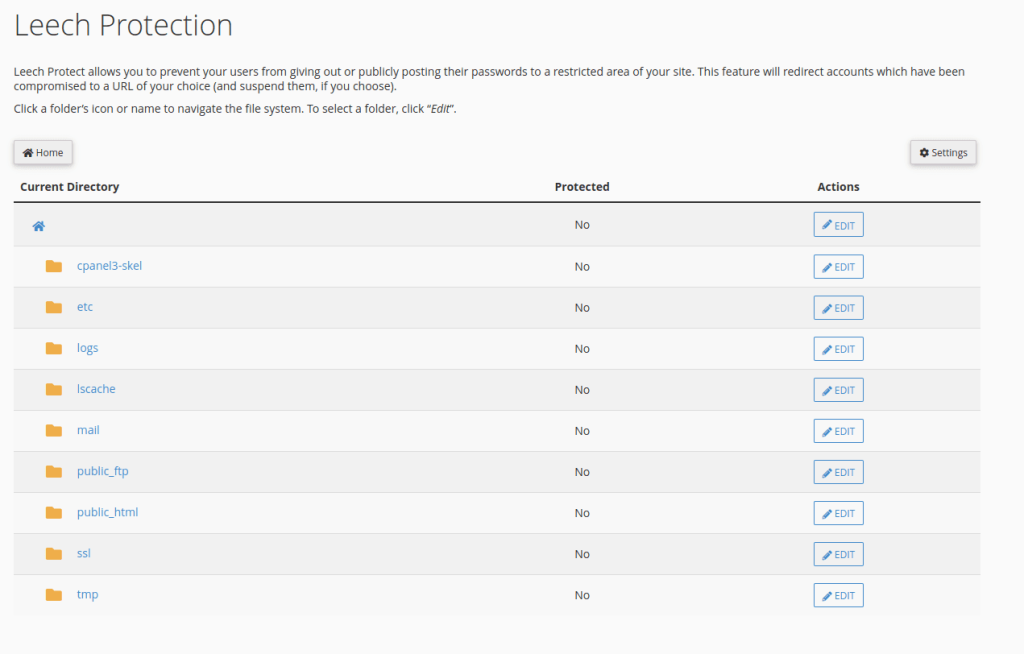Click the logs folder name link
Screen dimensions: 1024x654
(x=87, y=348)
